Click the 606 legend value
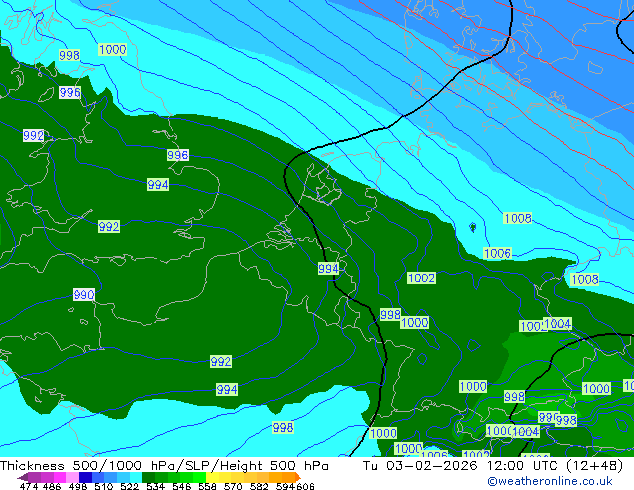The image size is (634, 490). tap(305, 486)
